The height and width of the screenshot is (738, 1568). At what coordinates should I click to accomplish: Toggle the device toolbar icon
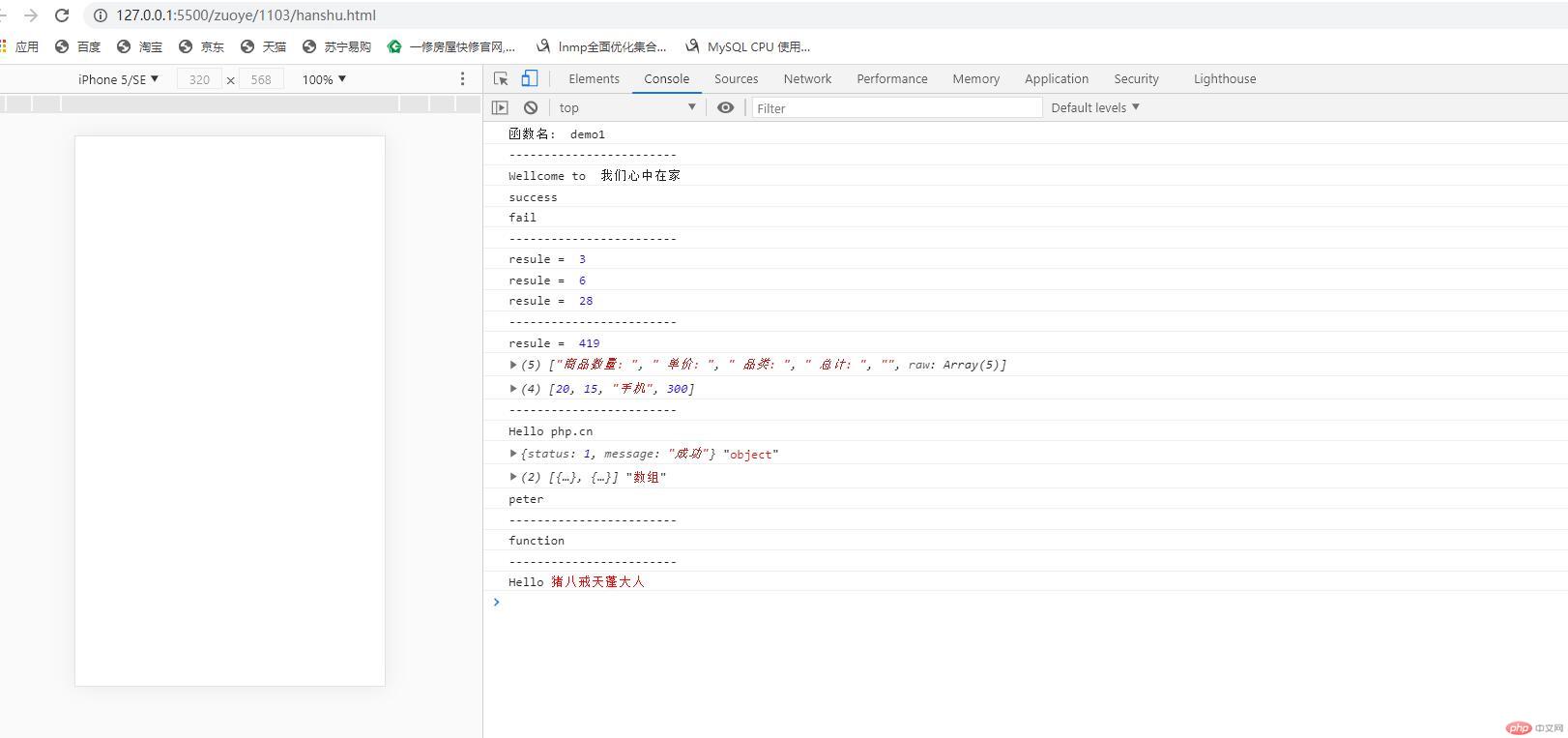pyautogui.click(x=530, y=79)
